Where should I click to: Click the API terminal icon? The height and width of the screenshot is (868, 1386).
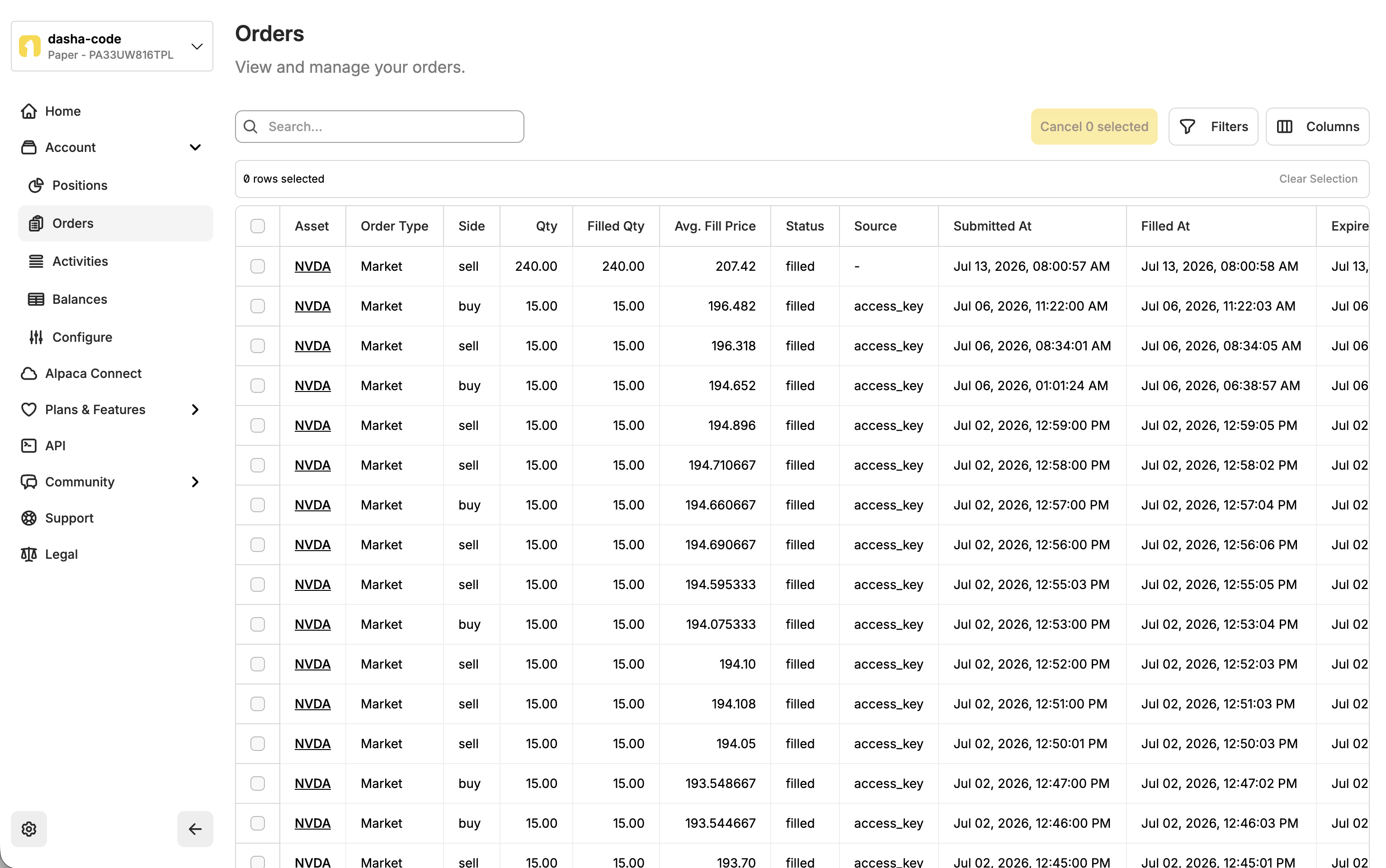point(28,445)
